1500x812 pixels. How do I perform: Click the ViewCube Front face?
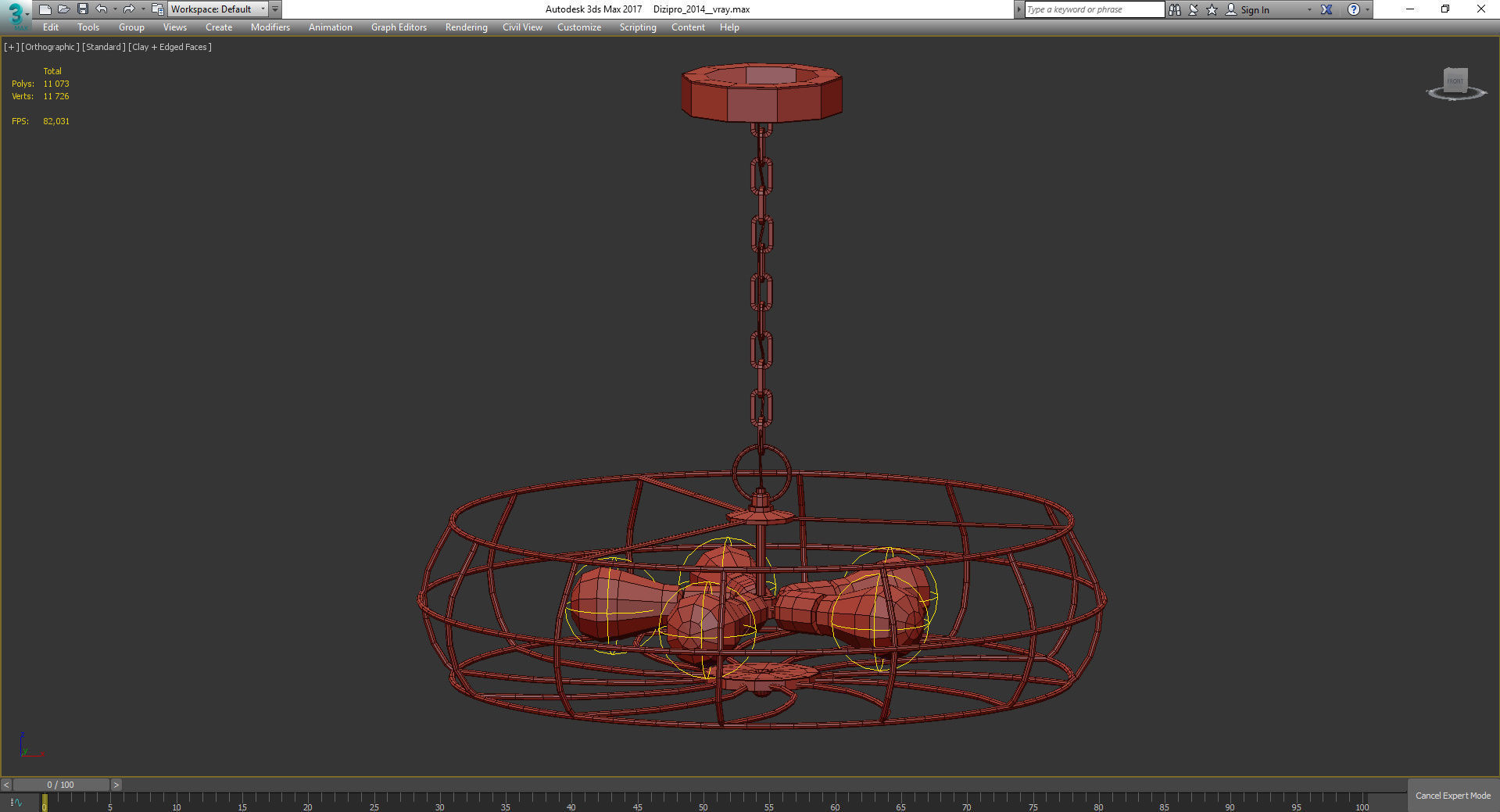click(x=1455, y=80)
